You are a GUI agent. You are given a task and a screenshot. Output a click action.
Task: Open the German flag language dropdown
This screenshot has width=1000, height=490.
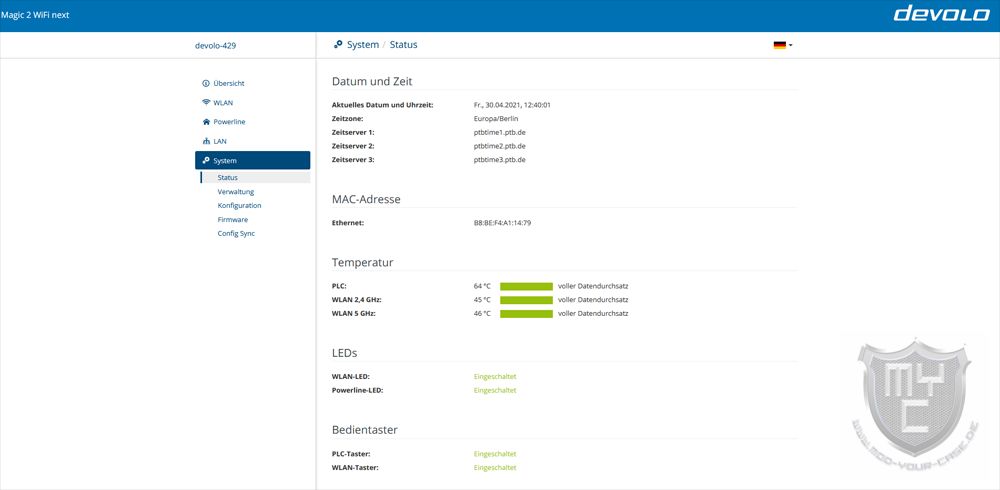(x=783, y=45)
